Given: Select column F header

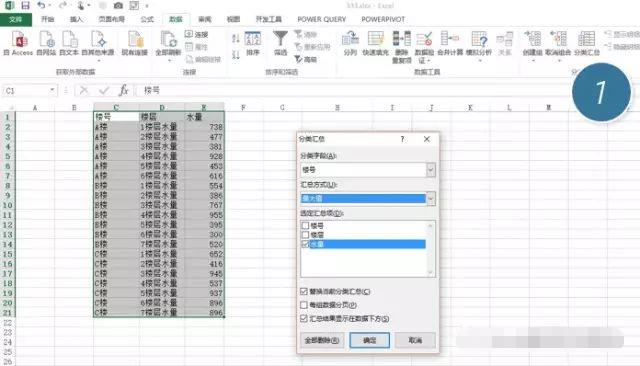Looking at the screenshot, I should [x=243, y=107].
